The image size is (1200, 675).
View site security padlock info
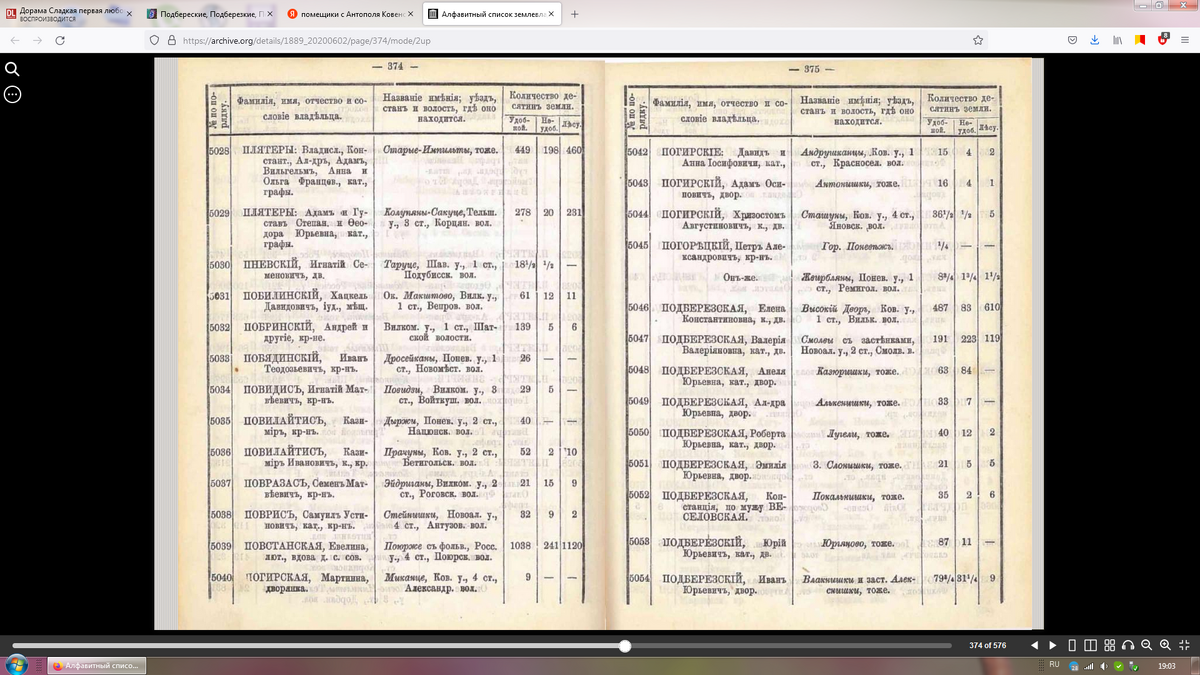[x=172, y=40]
